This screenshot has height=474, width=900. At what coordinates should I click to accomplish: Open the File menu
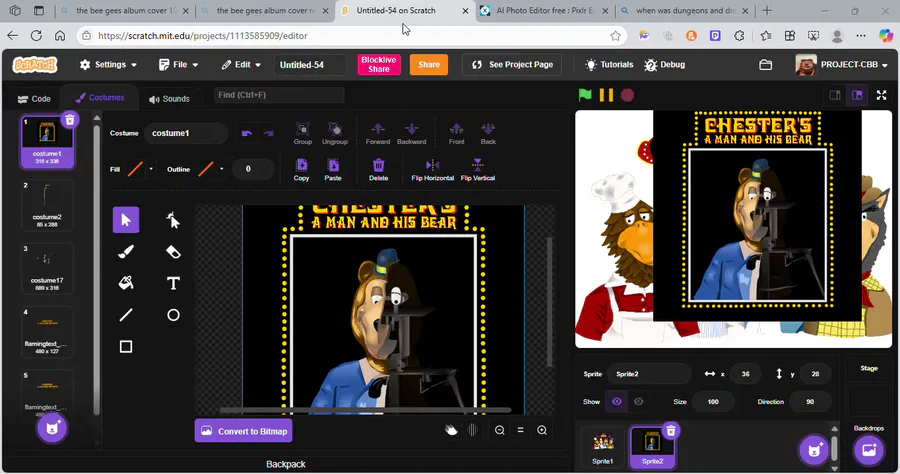(179, 65)
